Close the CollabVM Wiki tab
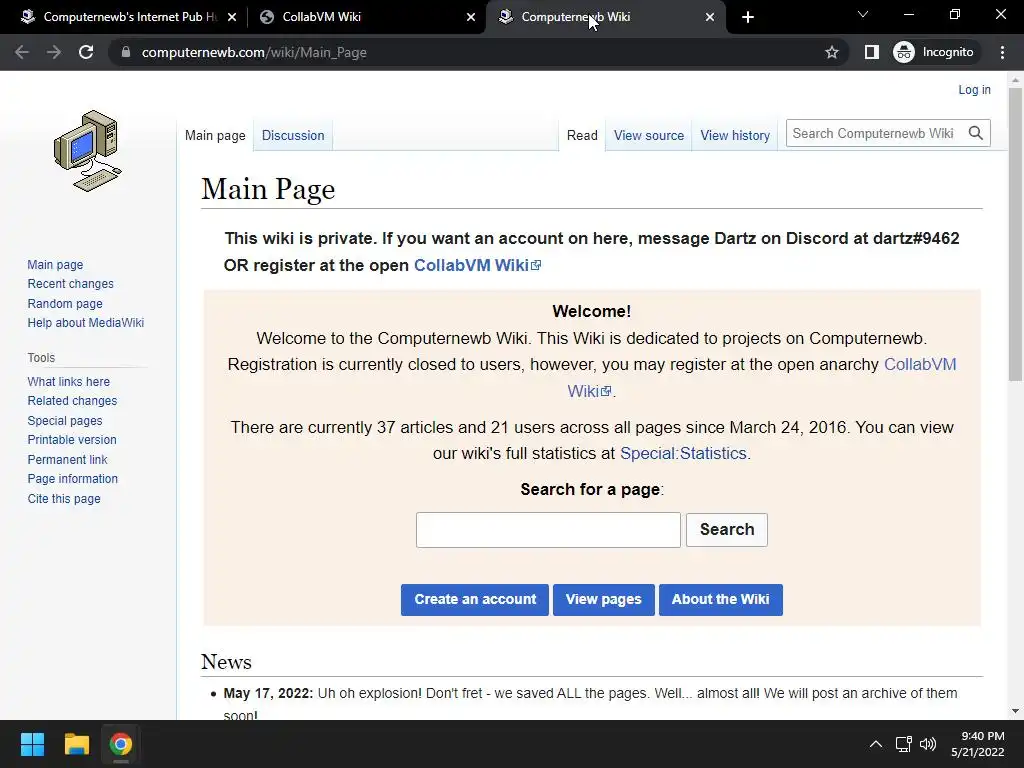 click(x=471, y=17)
